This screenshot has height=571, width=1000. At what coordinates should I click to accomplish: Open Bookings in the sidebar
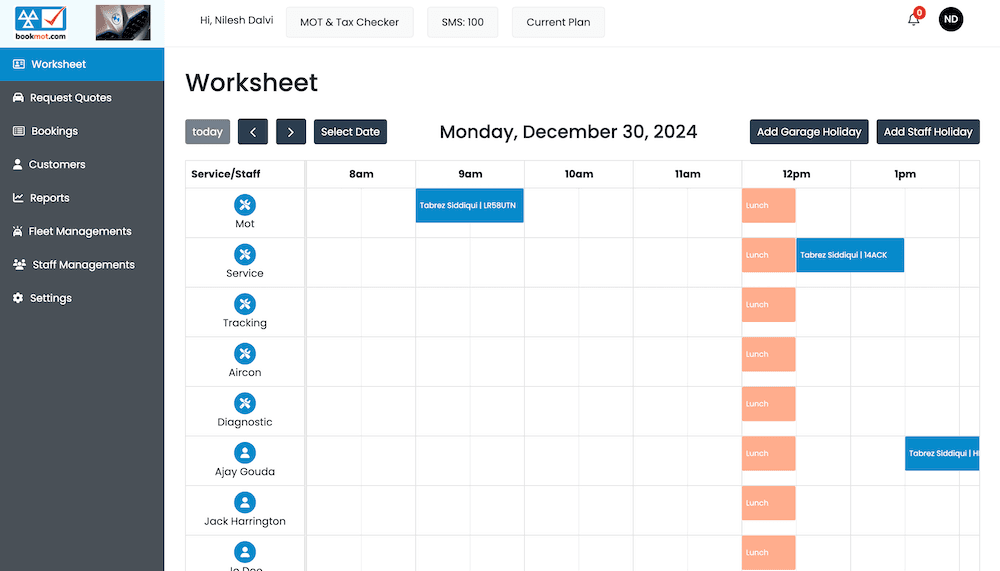(54, 131)
